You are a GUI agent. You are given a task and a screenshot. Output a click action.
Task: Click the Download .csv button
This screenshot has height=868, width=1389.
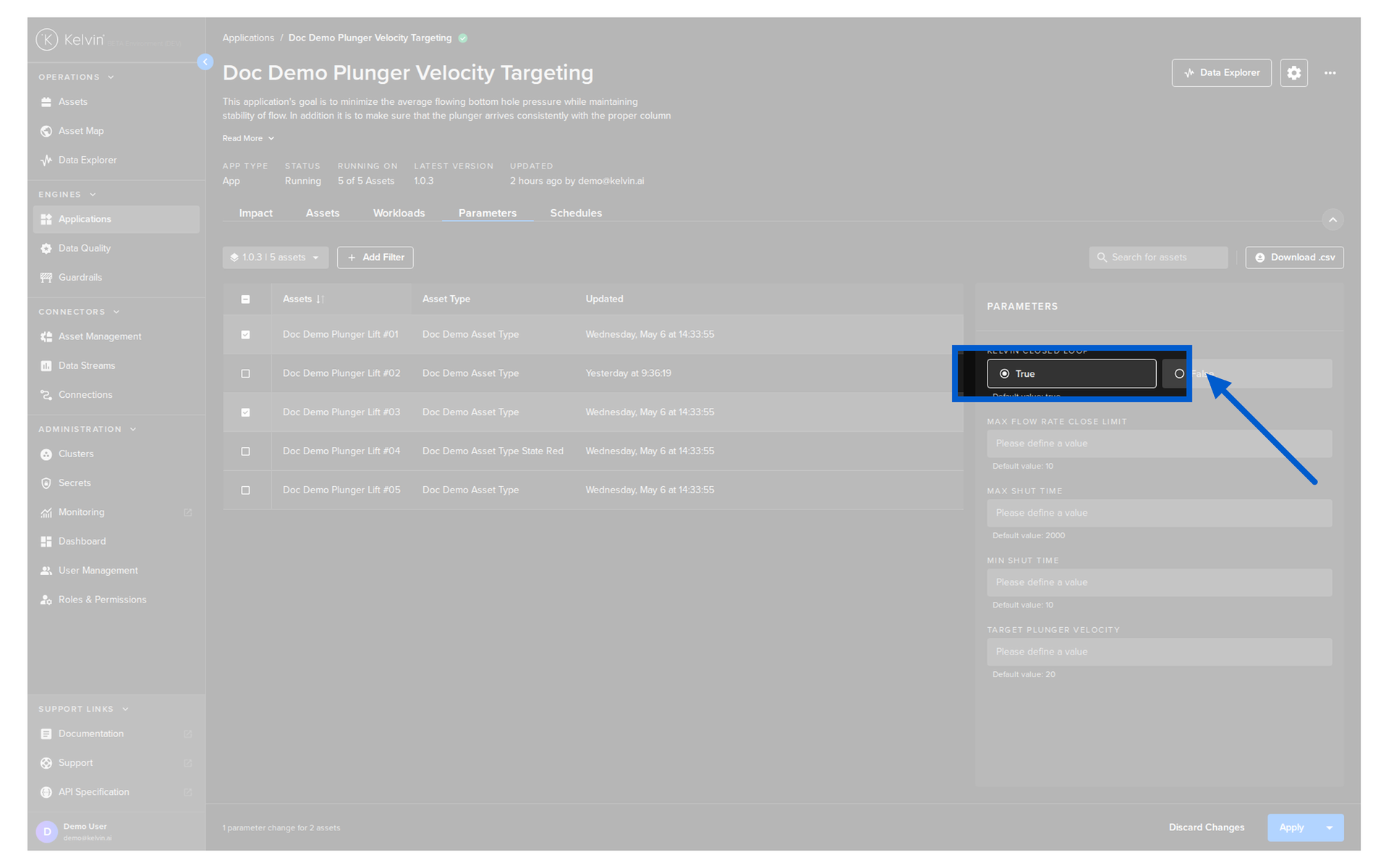1294,258
